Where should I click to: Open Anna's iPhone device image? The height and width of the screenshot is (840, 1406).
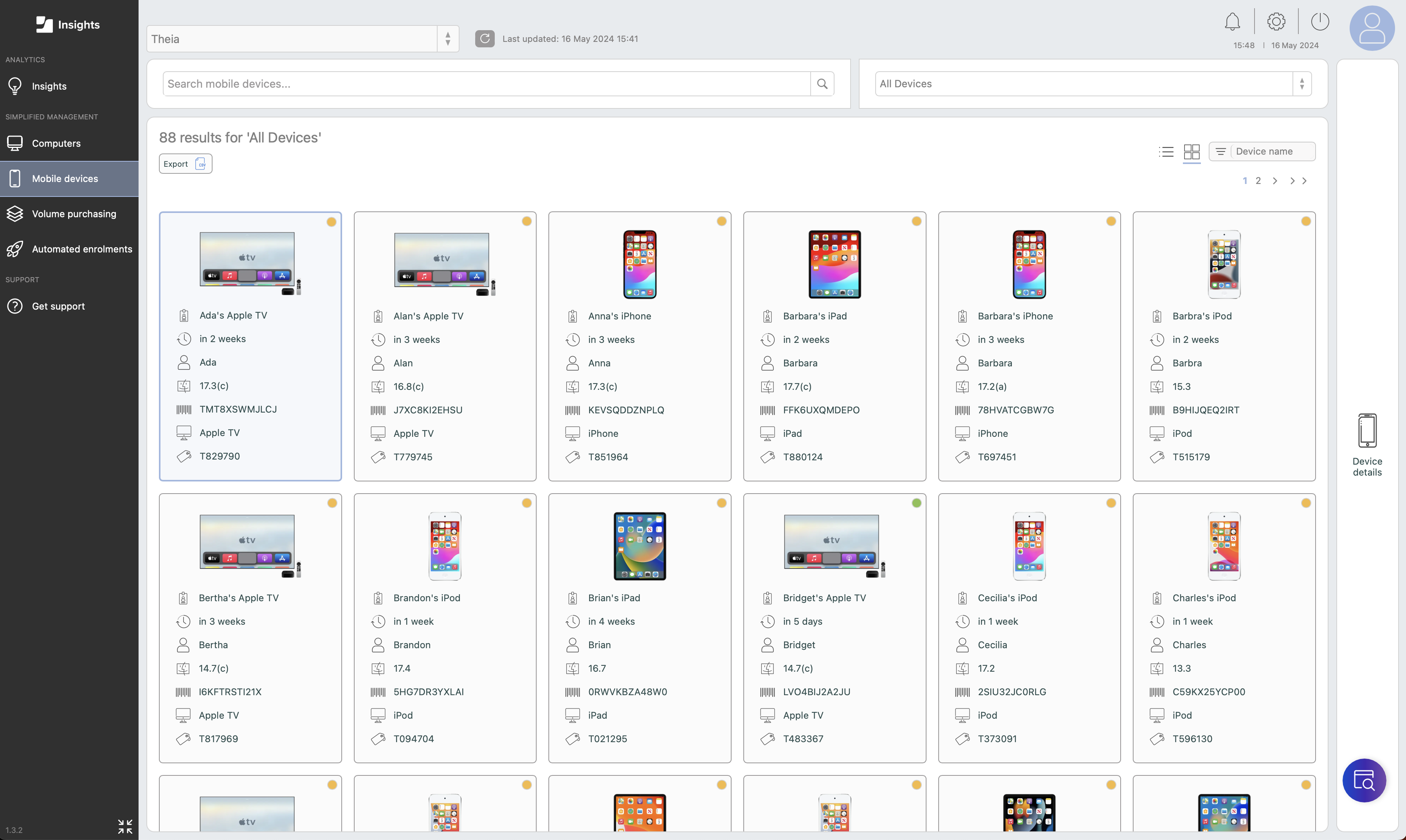coord(640,264)
